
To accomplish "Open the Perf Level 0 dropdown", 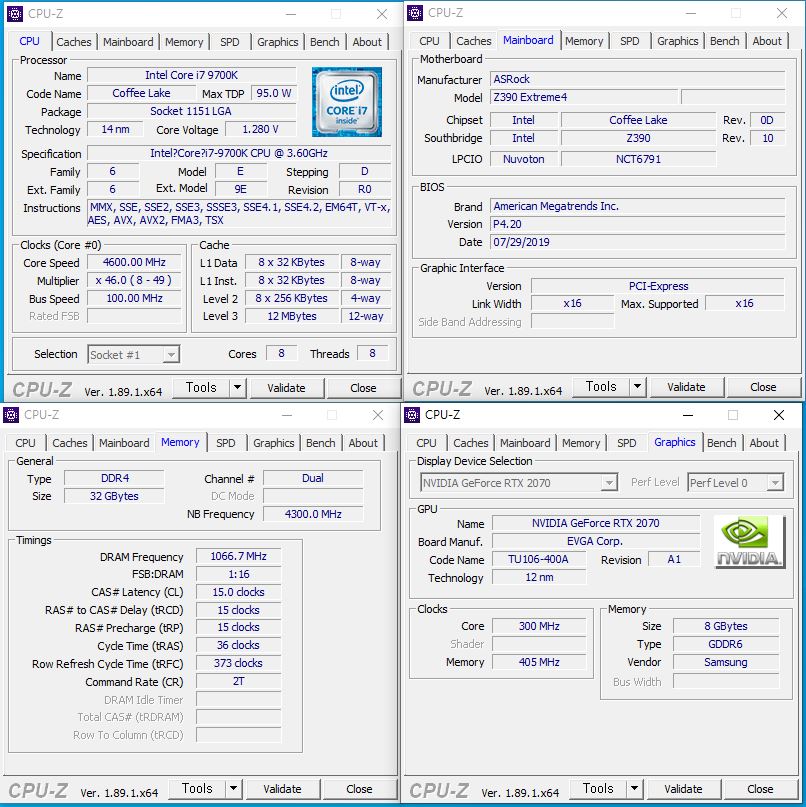I will [x=774, y=483].
